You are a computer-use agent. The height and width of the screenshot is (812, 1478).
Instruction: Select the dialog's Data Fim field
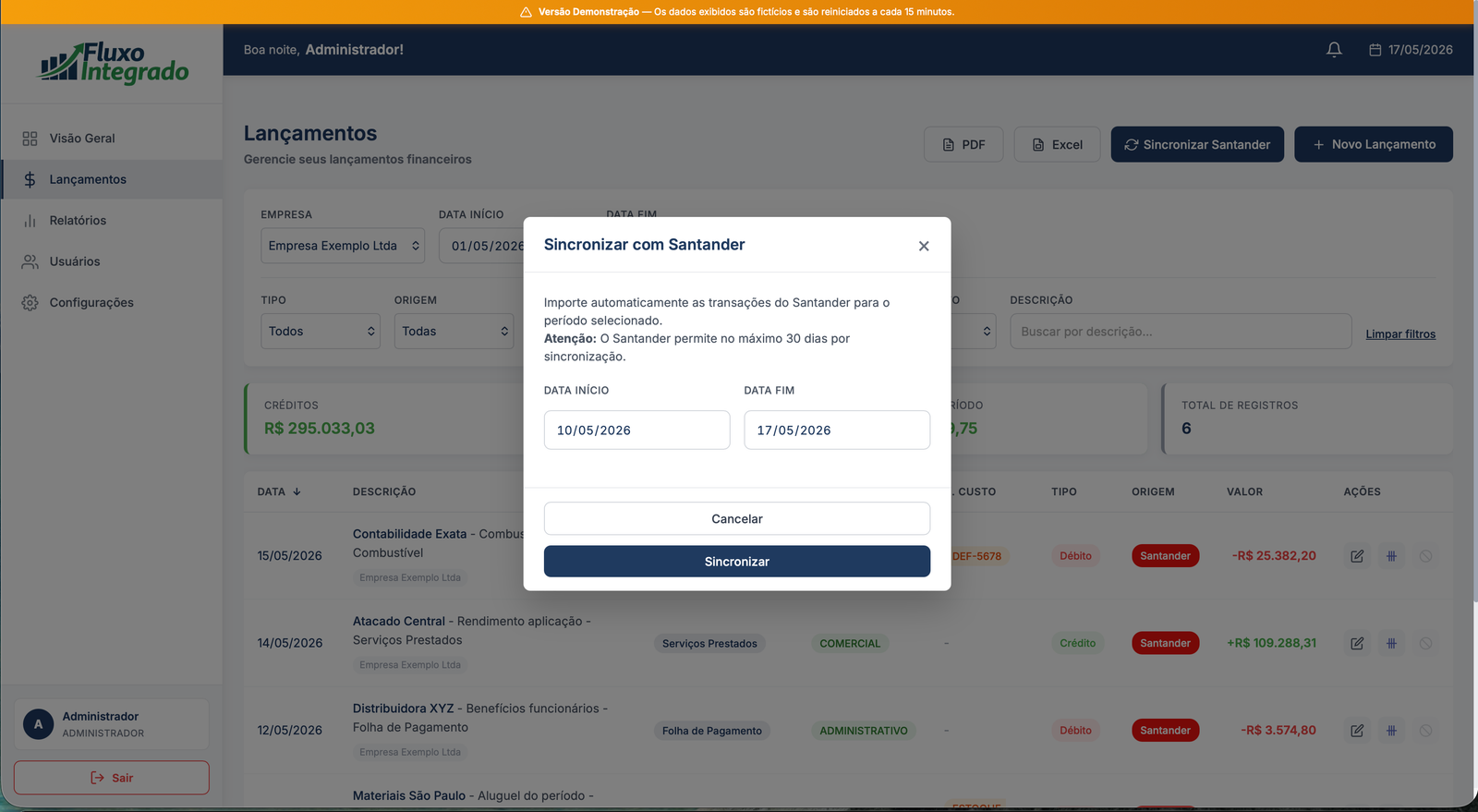tap(837, 430)
